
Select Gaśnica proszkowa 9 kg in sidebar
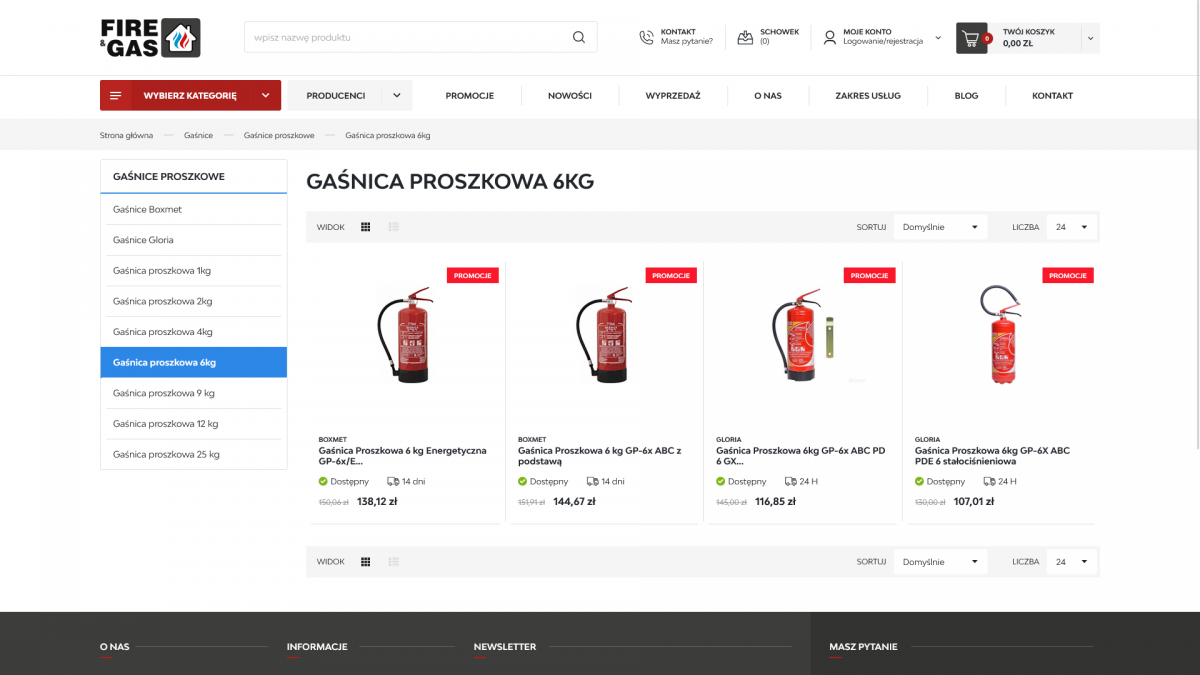[x=164, y=393]
